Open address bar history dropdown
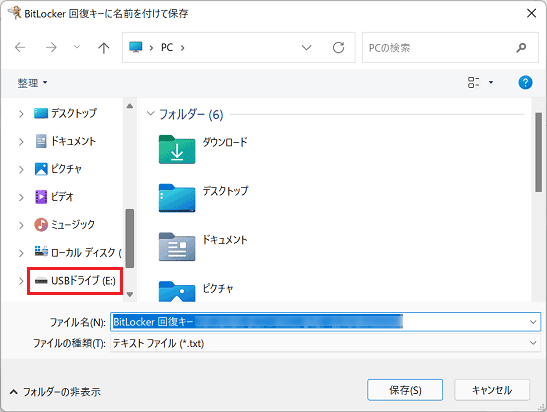The width and height of the screenshot is (547, 412). coord(306,47)
